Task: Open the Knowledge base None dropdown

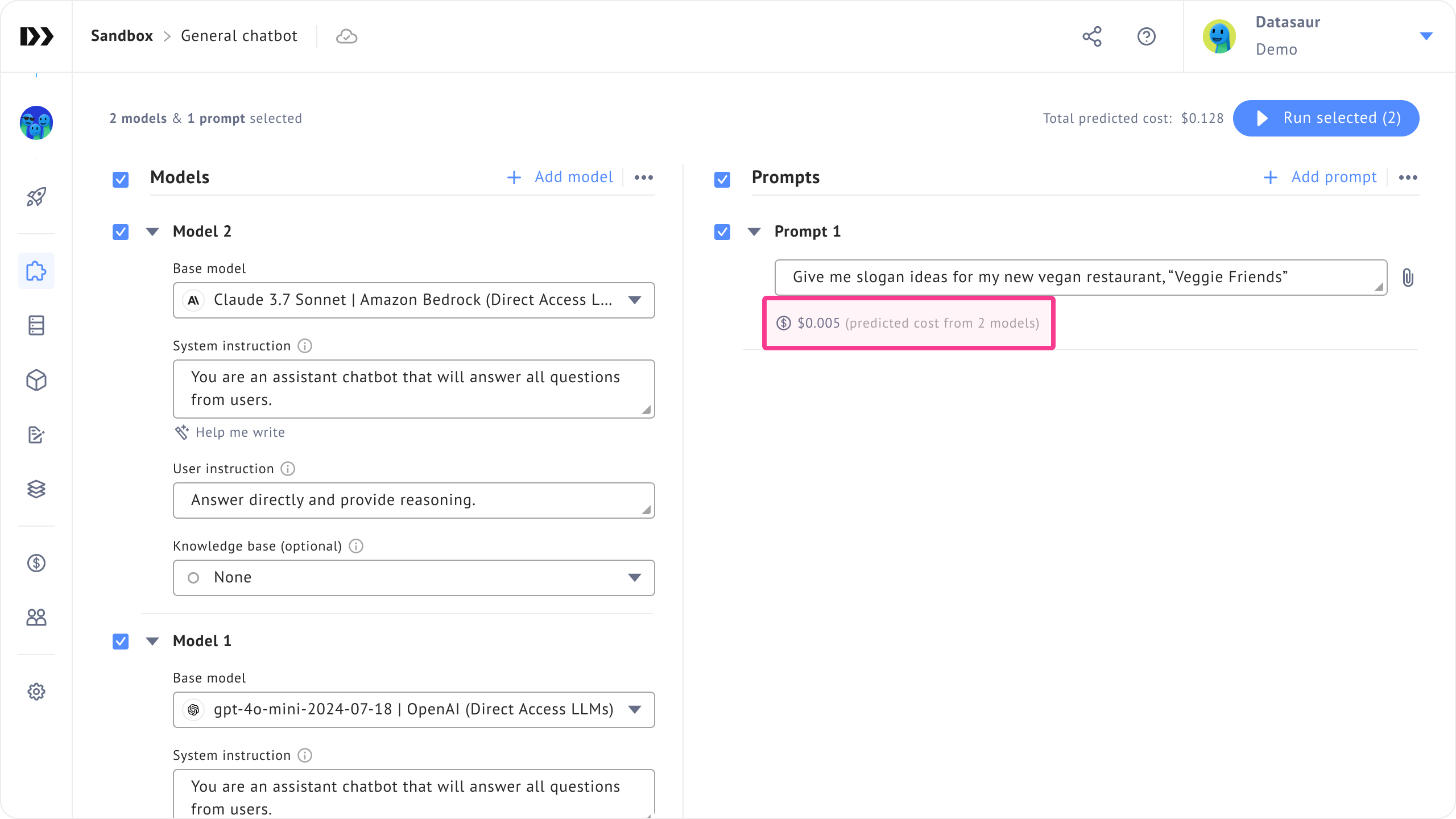Action: click(413, 578)
